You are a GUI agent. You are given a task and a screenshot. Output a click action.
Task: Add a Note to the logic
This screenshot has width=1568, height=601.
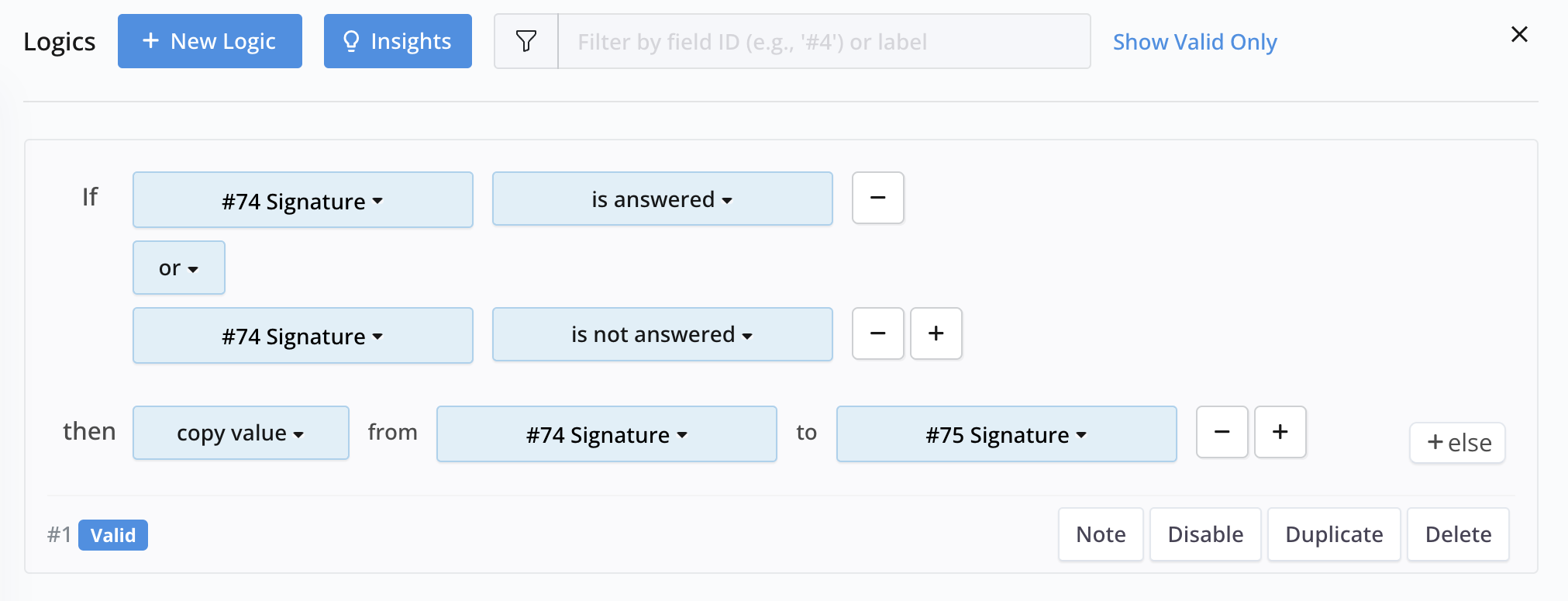tap(1101, 534)
